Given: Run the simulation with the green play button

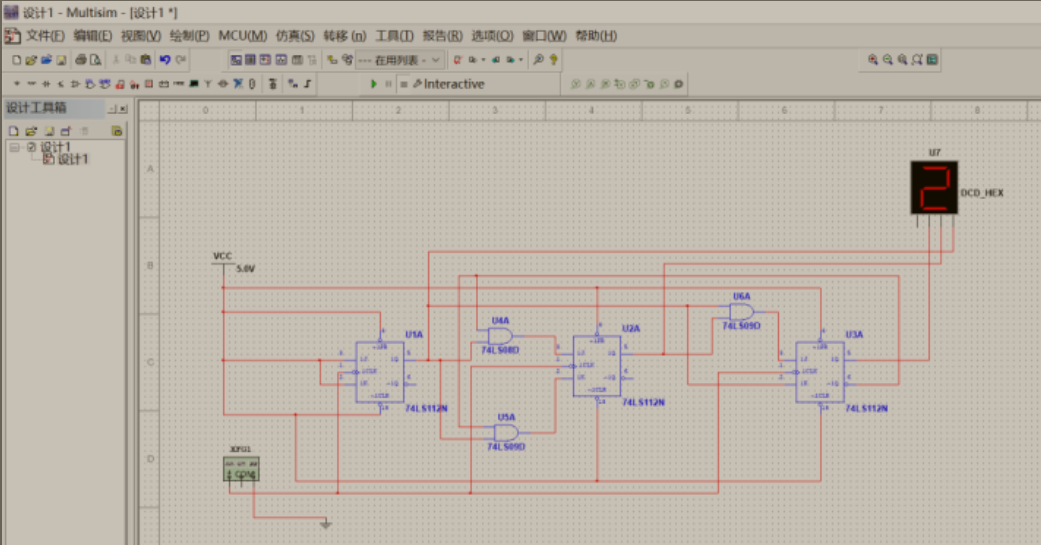Looking at the screenshot, I should point(374,84).
